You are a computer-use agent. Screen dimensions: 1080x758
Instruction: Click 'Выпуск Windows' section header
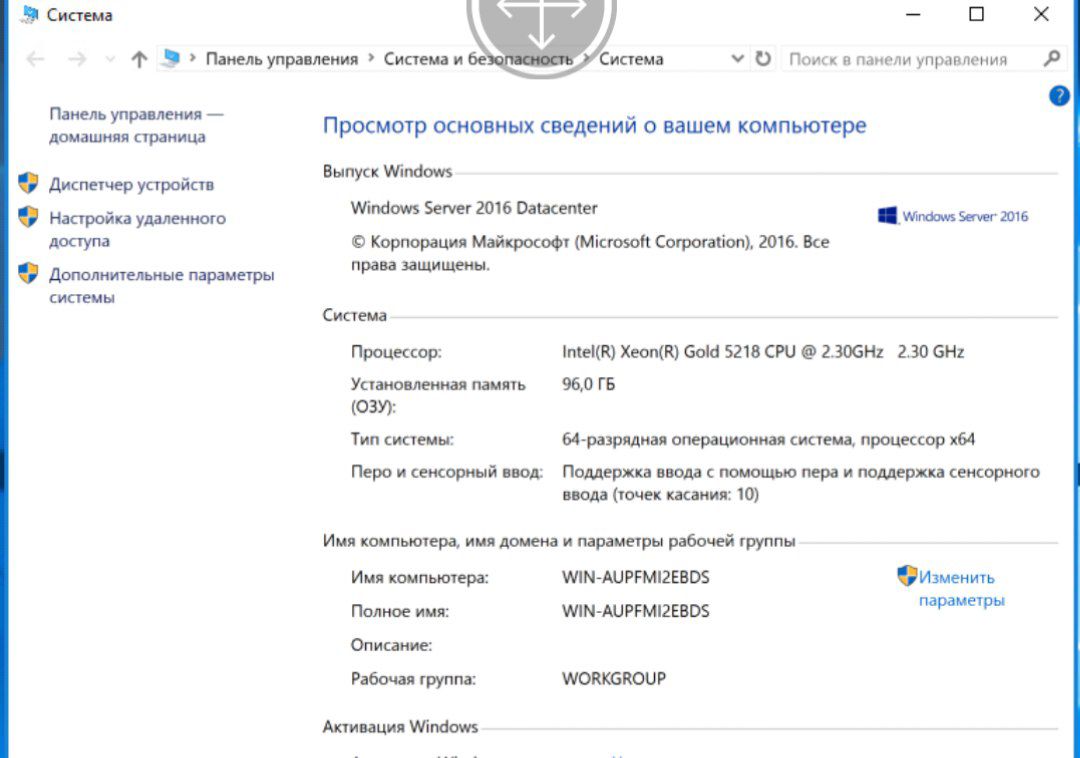[388, 171]
